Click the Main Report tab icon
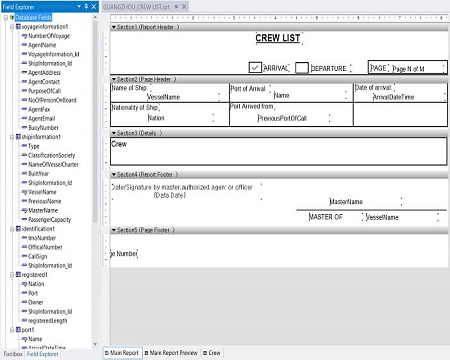The width and height of the screenshot is (450, 360). [107, 353]
